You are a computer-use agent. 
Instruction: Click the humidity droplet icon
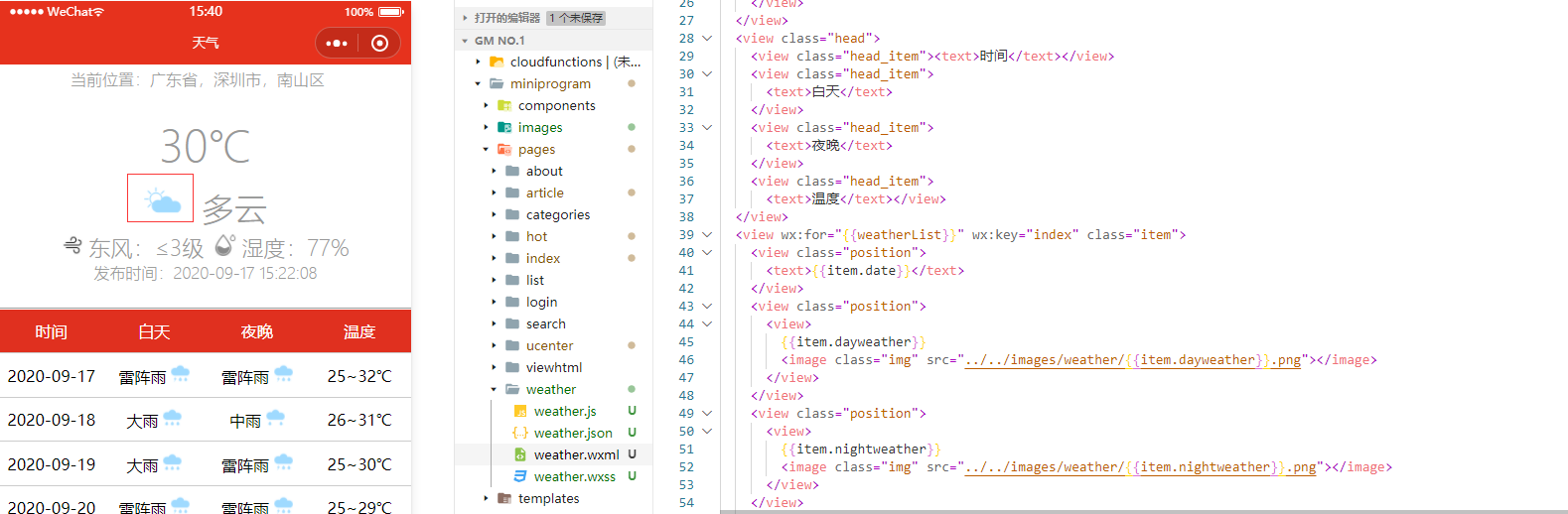click(x=224, y=245)
